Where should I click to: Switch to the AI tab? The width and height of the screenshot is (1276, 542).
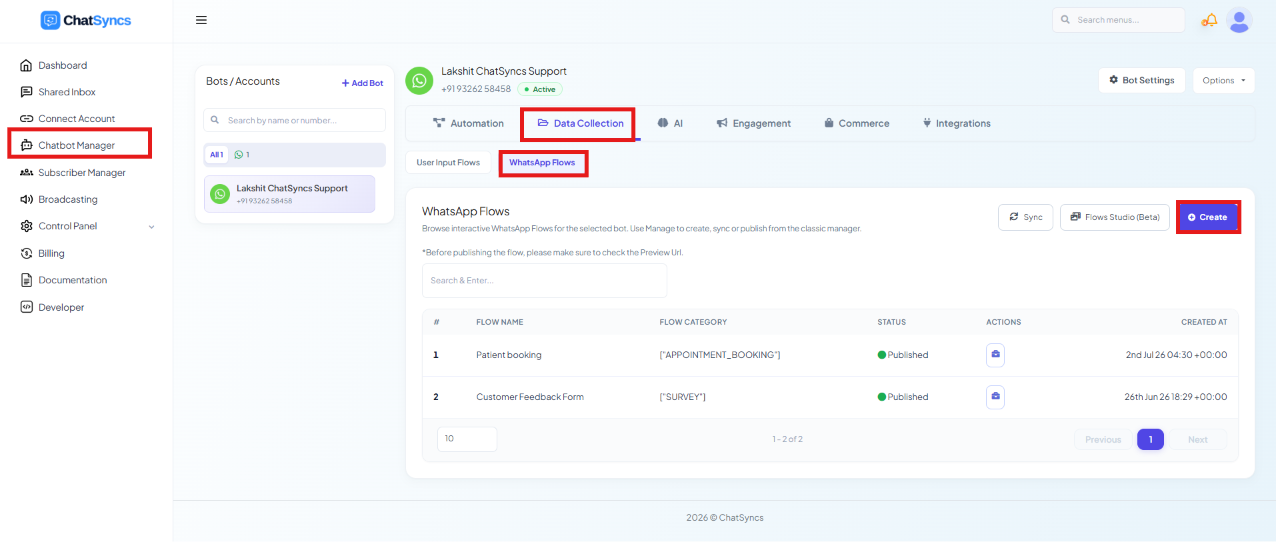[x=670, y=123]
